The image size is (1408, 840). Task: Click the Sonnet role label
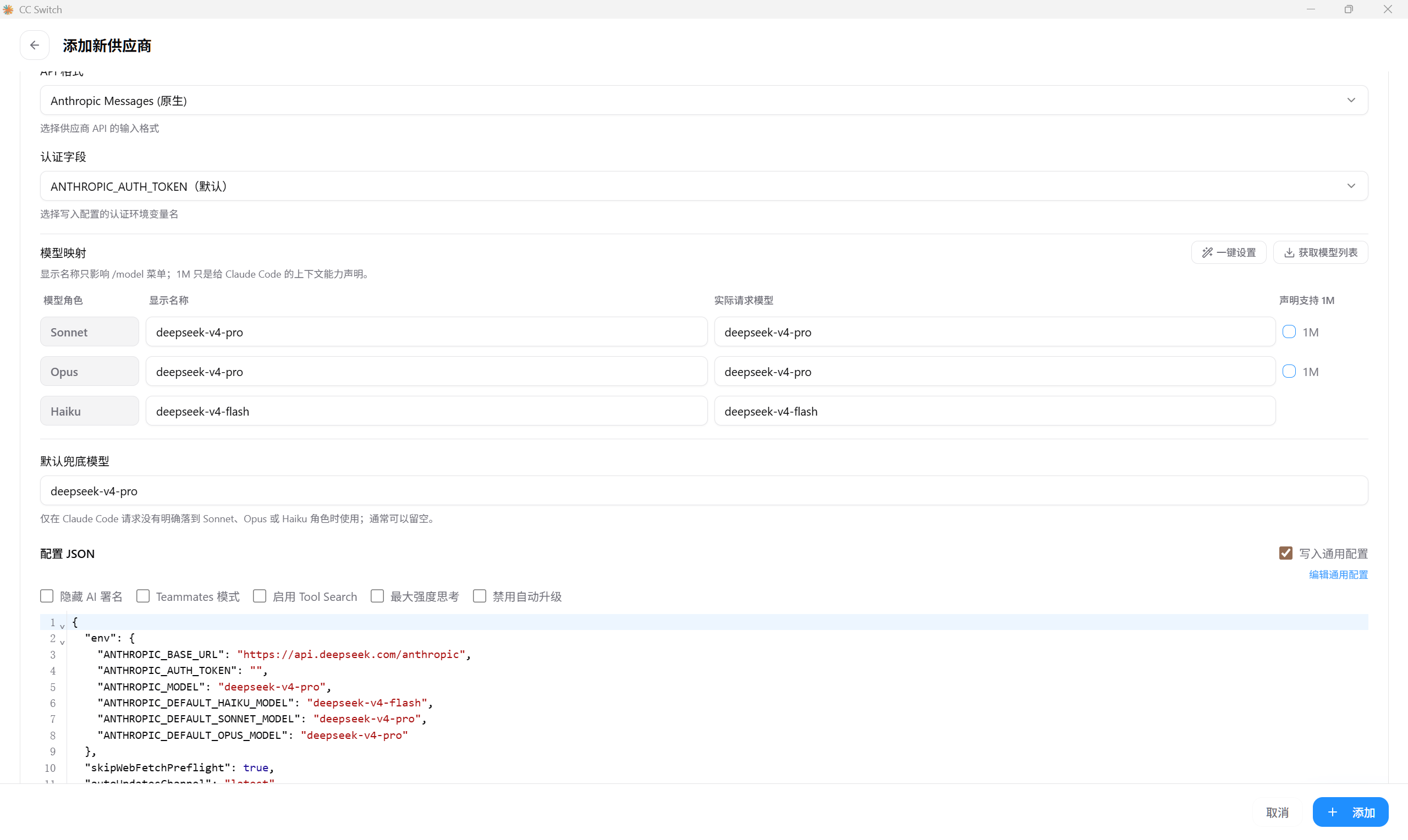90,331
